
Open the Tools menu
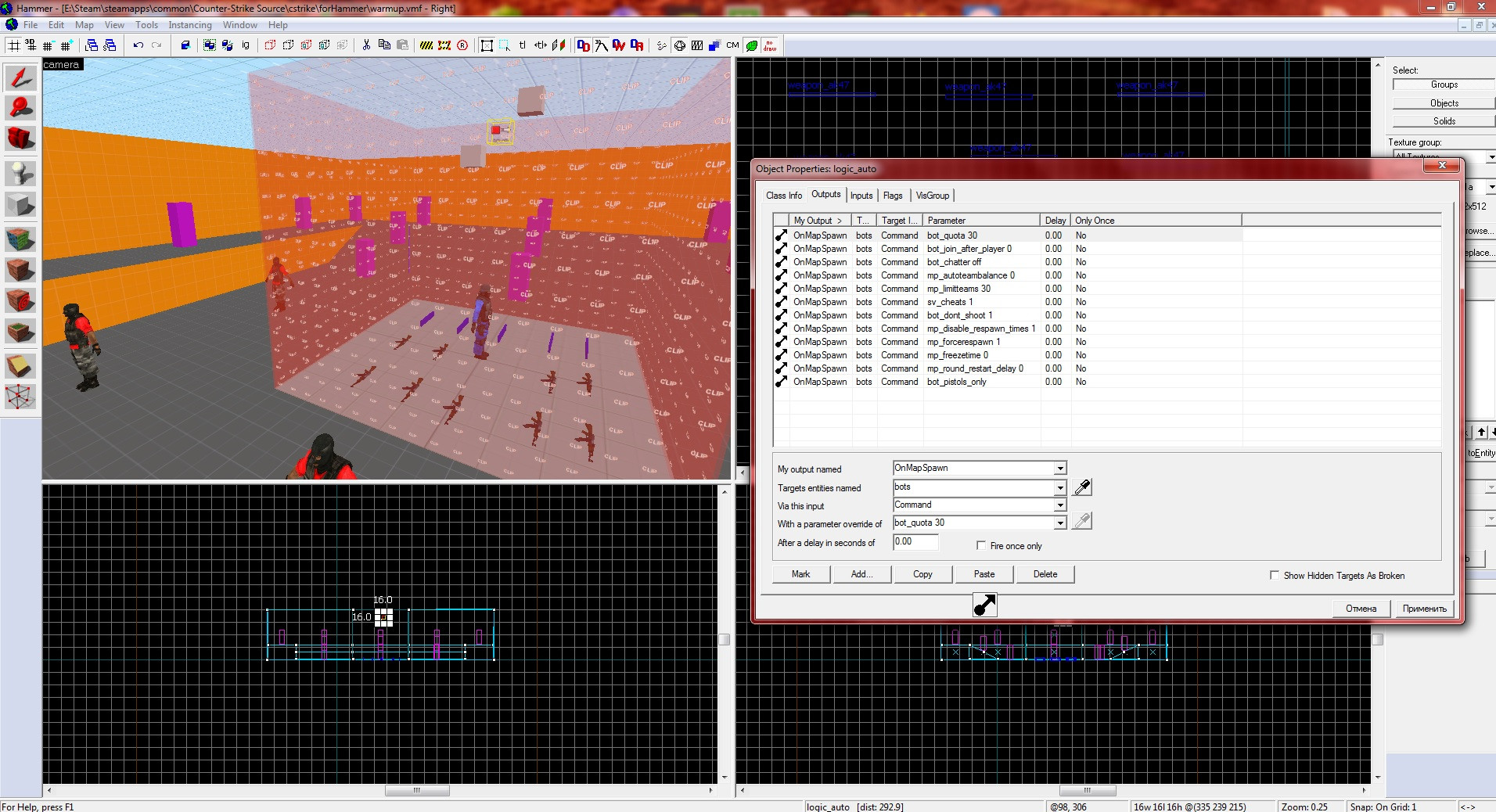pos(146,25)
